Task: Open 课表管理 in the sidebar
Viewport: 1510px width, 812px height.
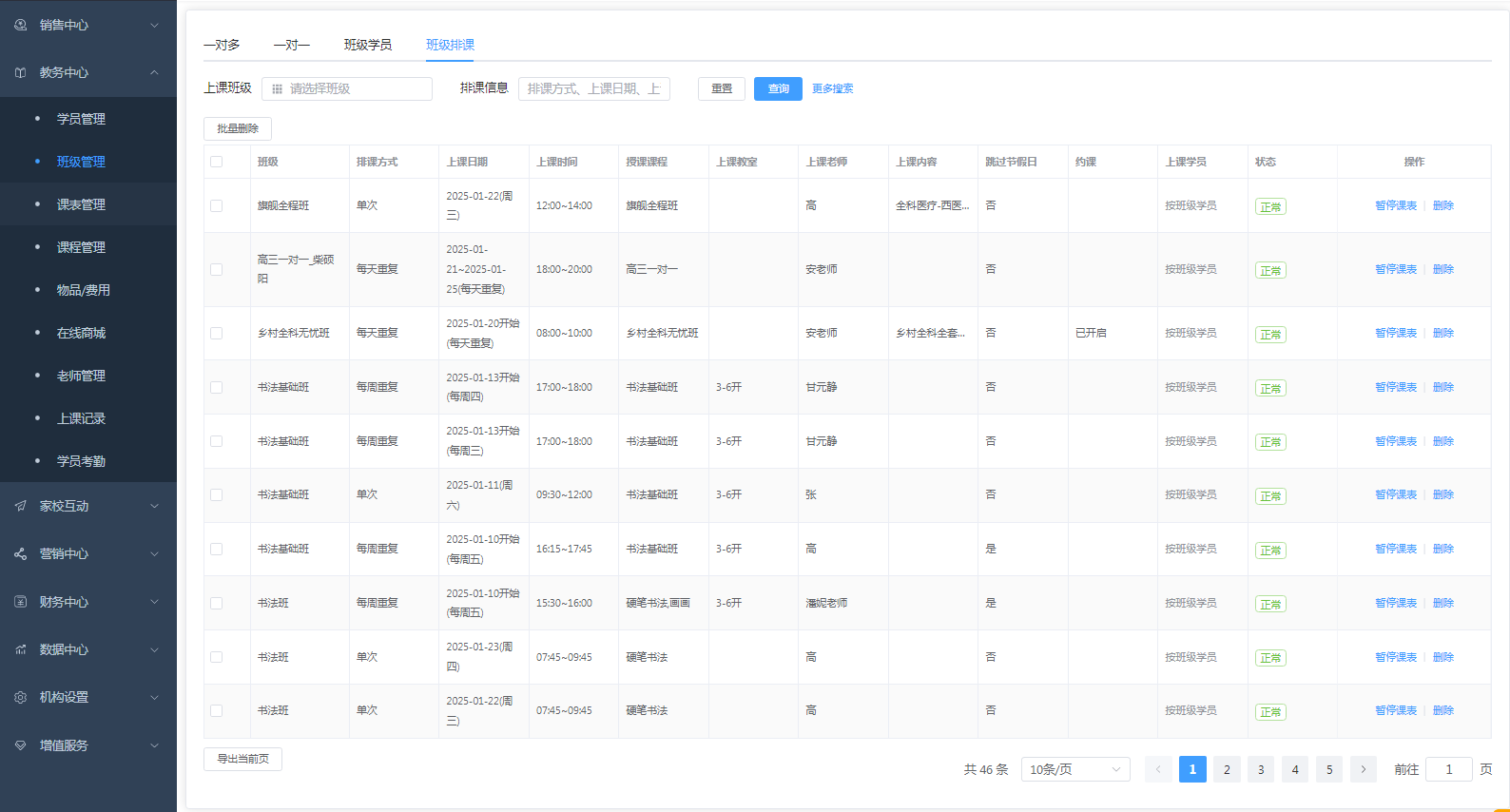Action: [81, 204]
